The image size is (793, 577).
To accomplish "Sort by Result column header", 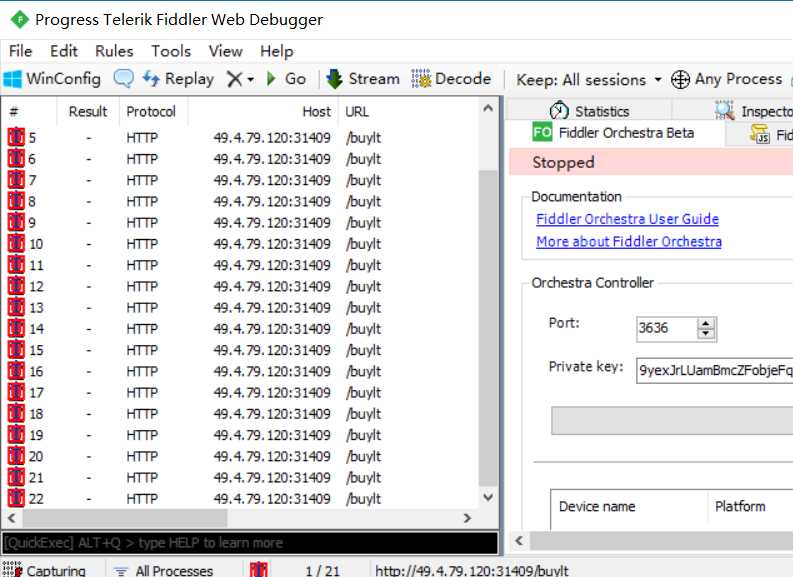I will 88,111.
